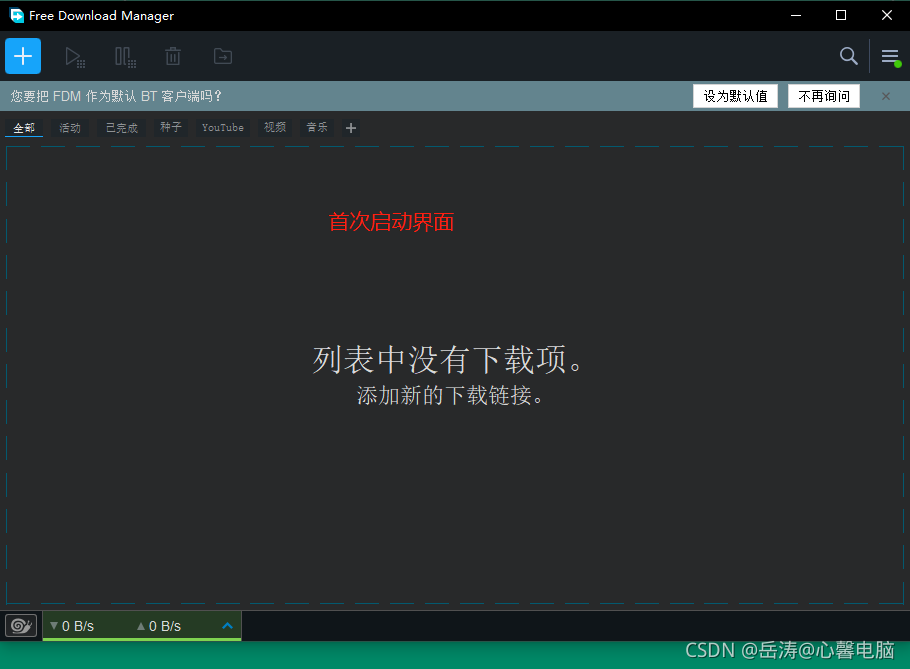Viewport: 910px width, 669px height.
Task: Enable FDM as default BT client
Action: 735,96
